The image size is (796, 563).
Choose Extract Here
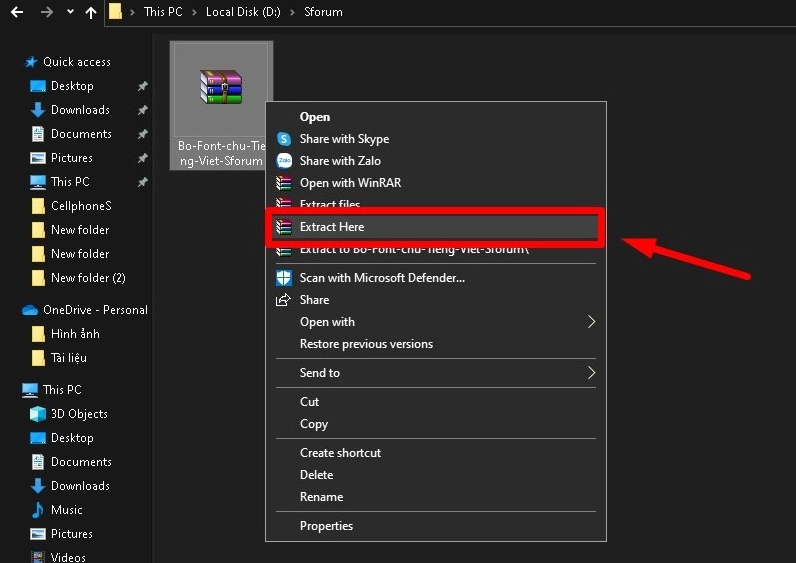[332, 227]
